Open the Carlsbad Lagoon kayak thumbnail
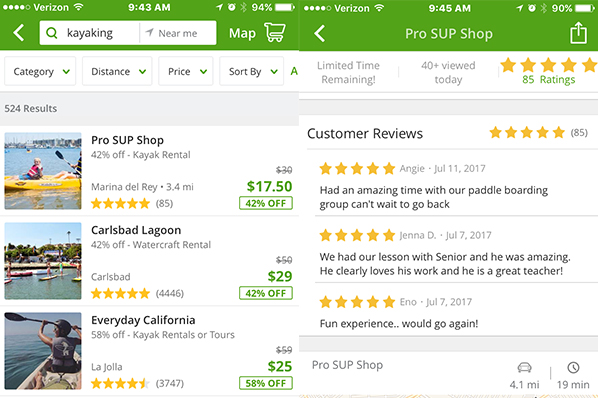 (43, 261)
